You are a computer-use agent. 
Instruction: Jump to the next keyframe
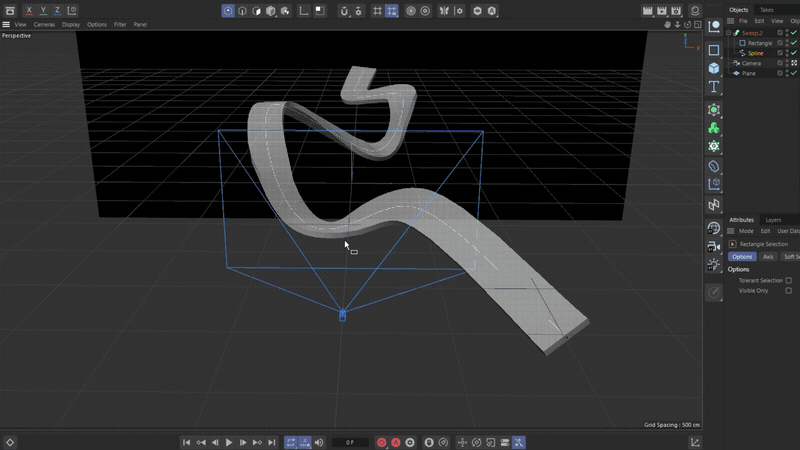pyautogui.click(x=257, y=442)
